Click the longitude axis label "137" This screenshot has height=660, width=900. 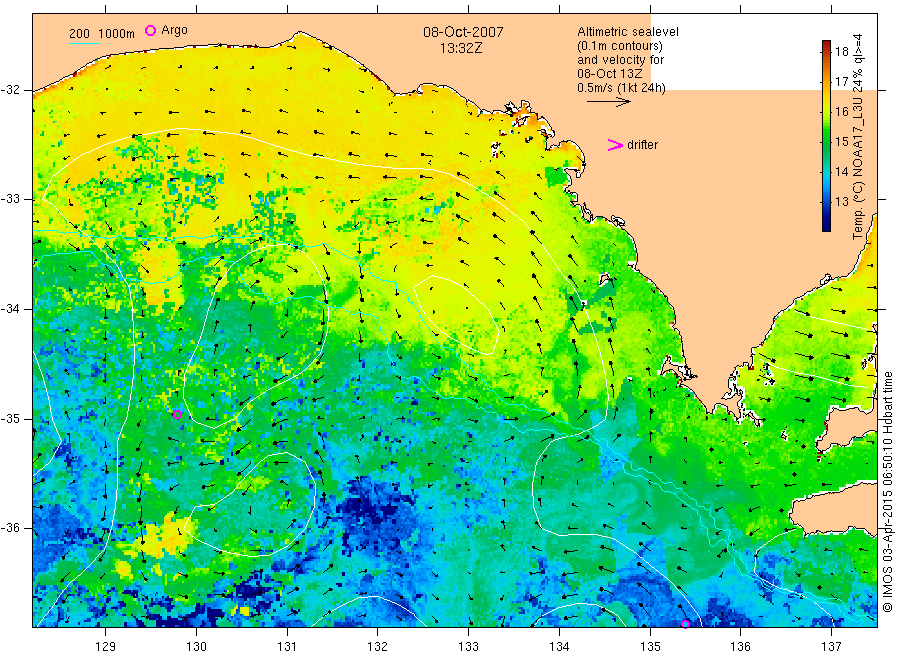tap(831, 647)
